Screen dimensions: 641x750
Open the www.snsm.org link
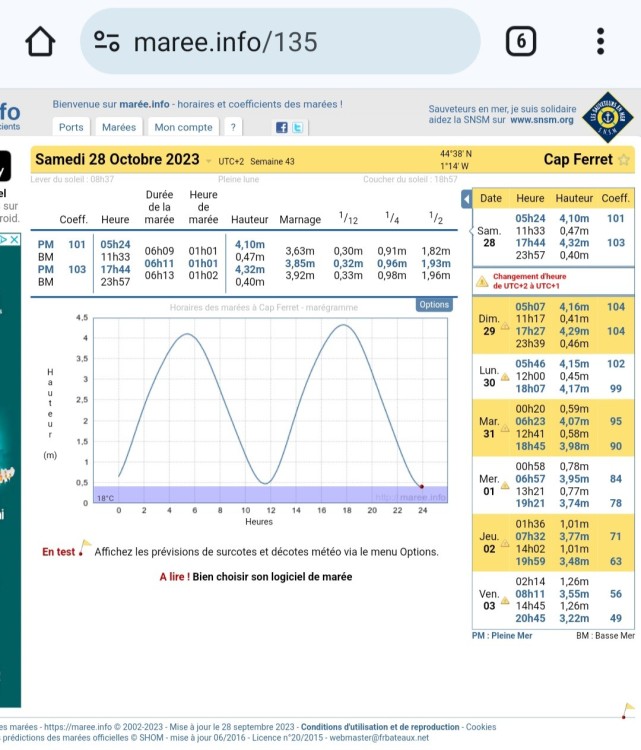pyautogui.click(x=542, y=120)
